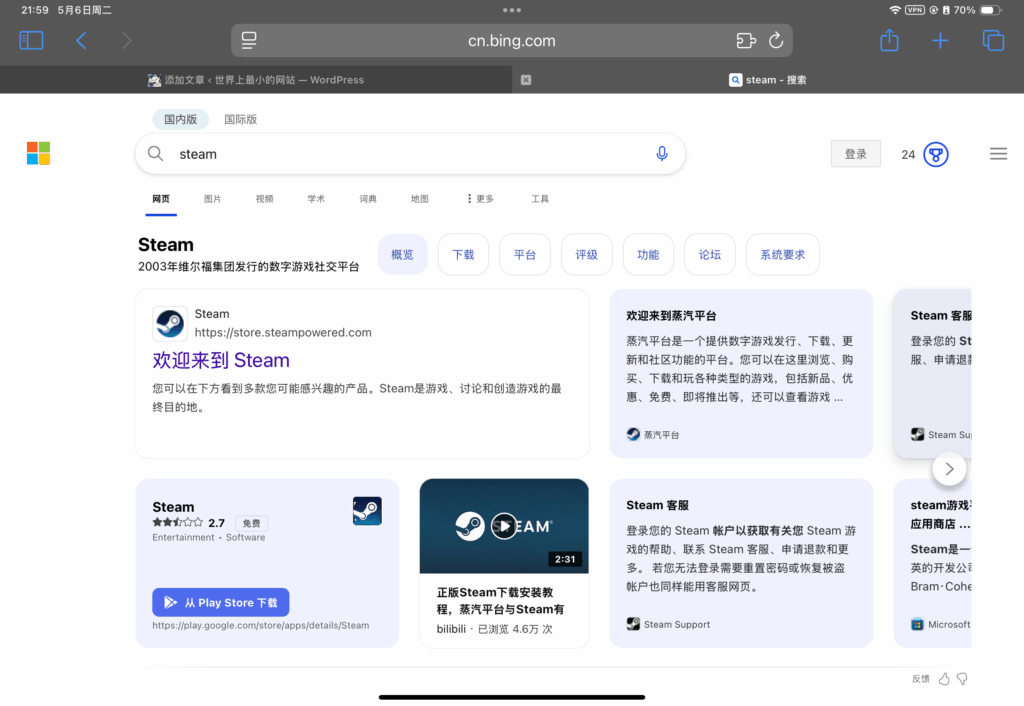Select the 网页 results tab
The image size is (1024, 706).
pos(161,199)
